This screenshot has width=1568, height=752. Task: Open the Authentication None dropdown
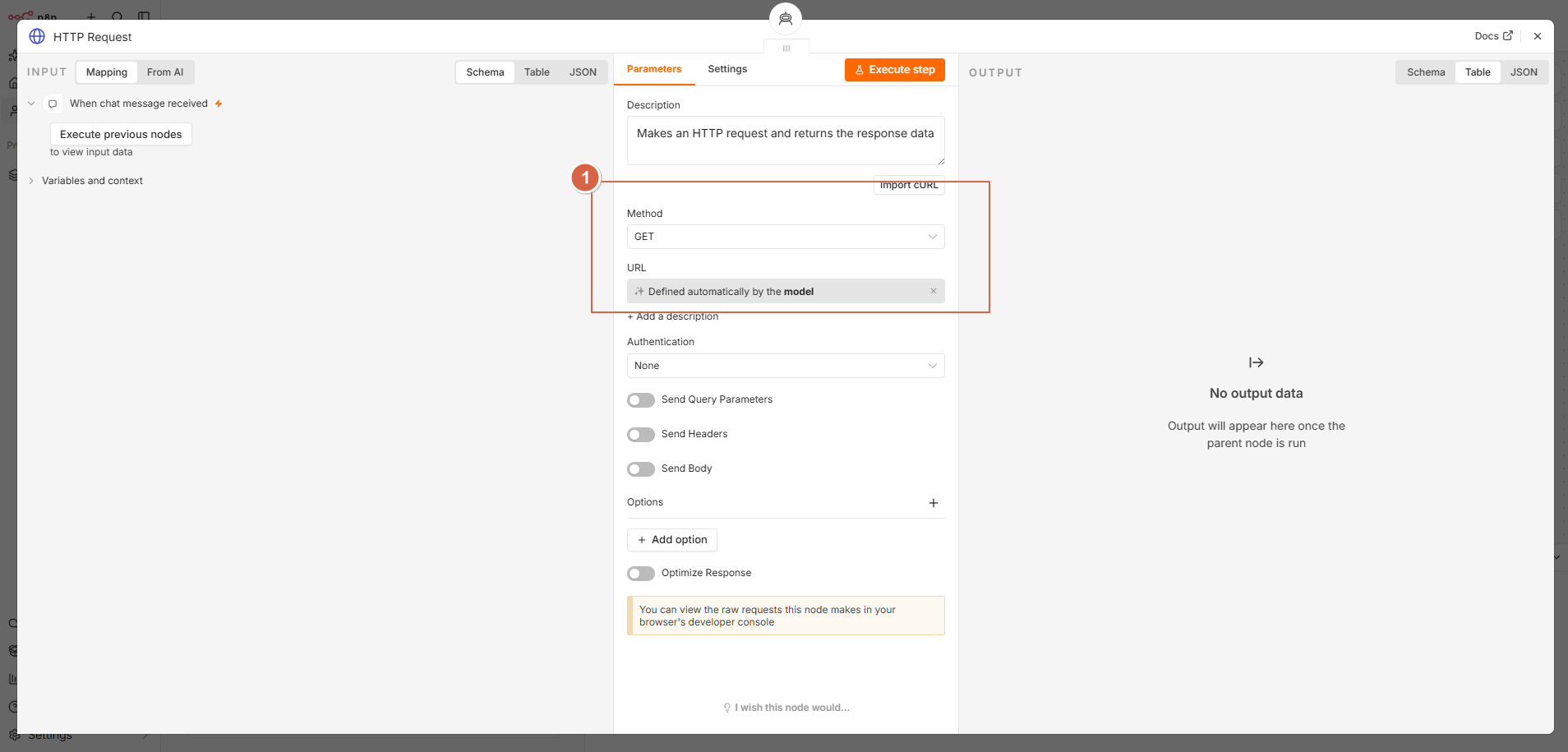tap(786, 366)
